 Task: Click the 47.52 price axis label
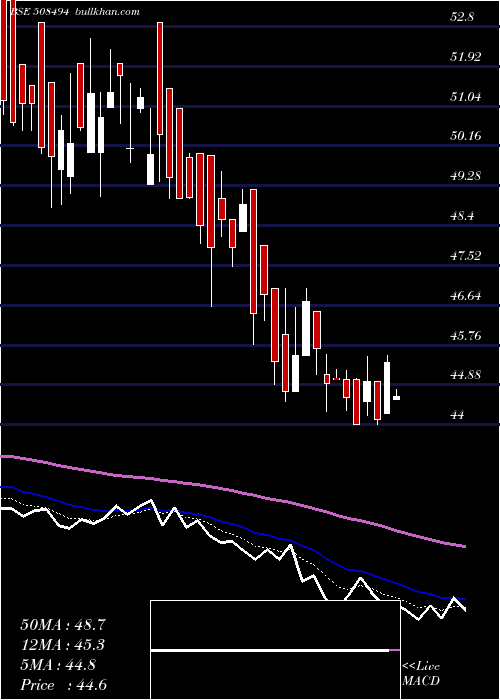coord(466,256)
